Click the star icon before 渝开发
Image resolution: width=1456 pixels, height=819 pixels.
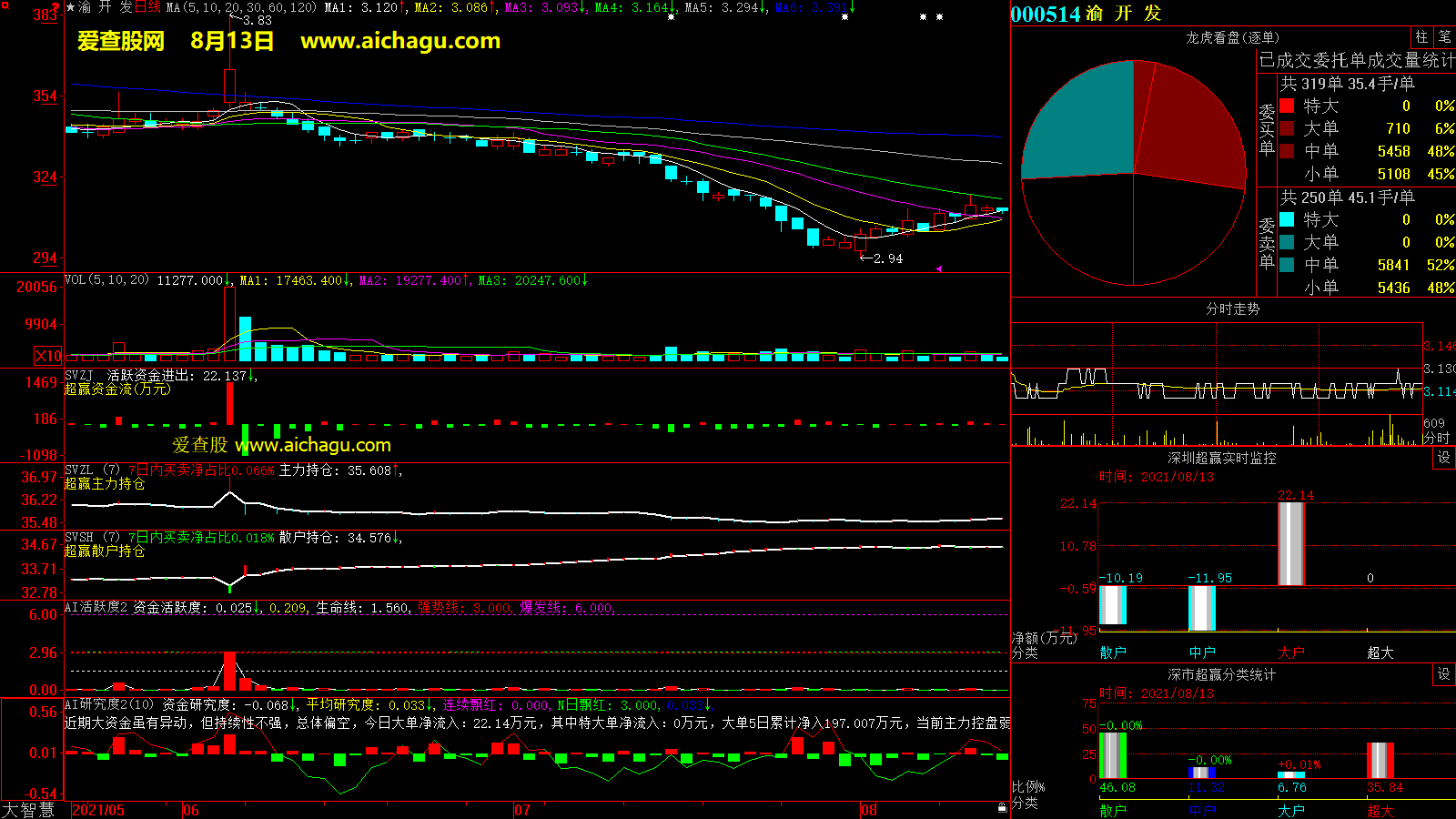click(x=70, y=7)
